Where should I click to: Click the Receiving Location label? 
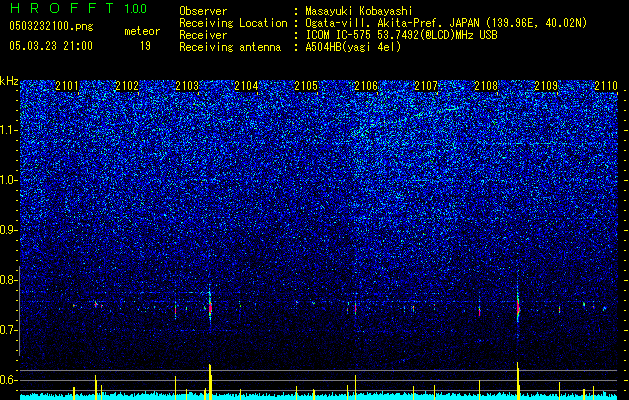[x=233, y=23]
